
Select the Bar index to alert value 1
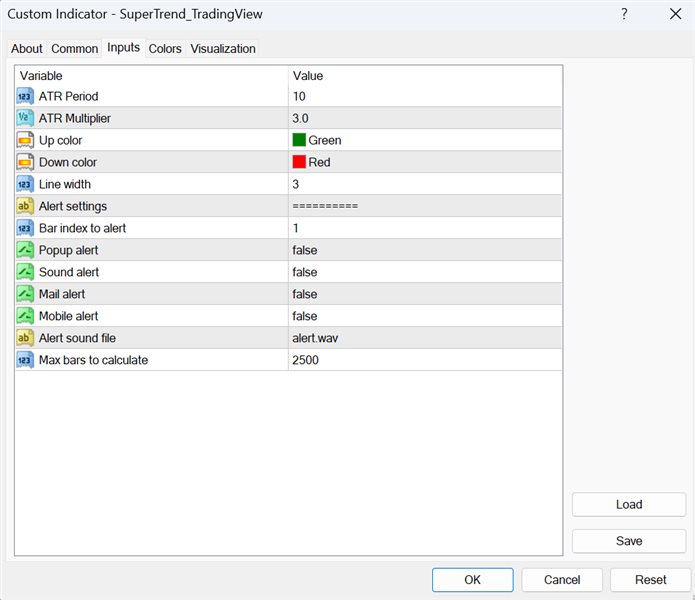click(296, 228)
